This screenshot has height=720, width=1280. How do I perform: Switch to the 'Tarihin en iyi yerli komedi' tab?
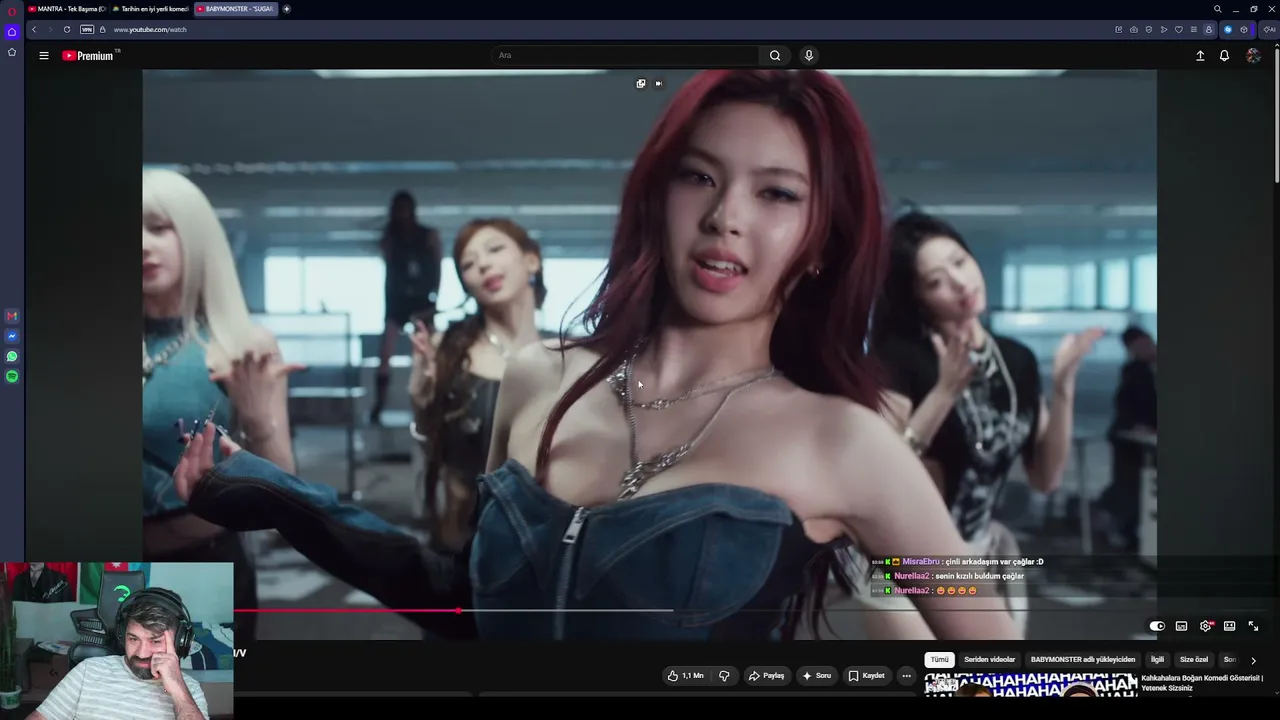tap(151, 9)
